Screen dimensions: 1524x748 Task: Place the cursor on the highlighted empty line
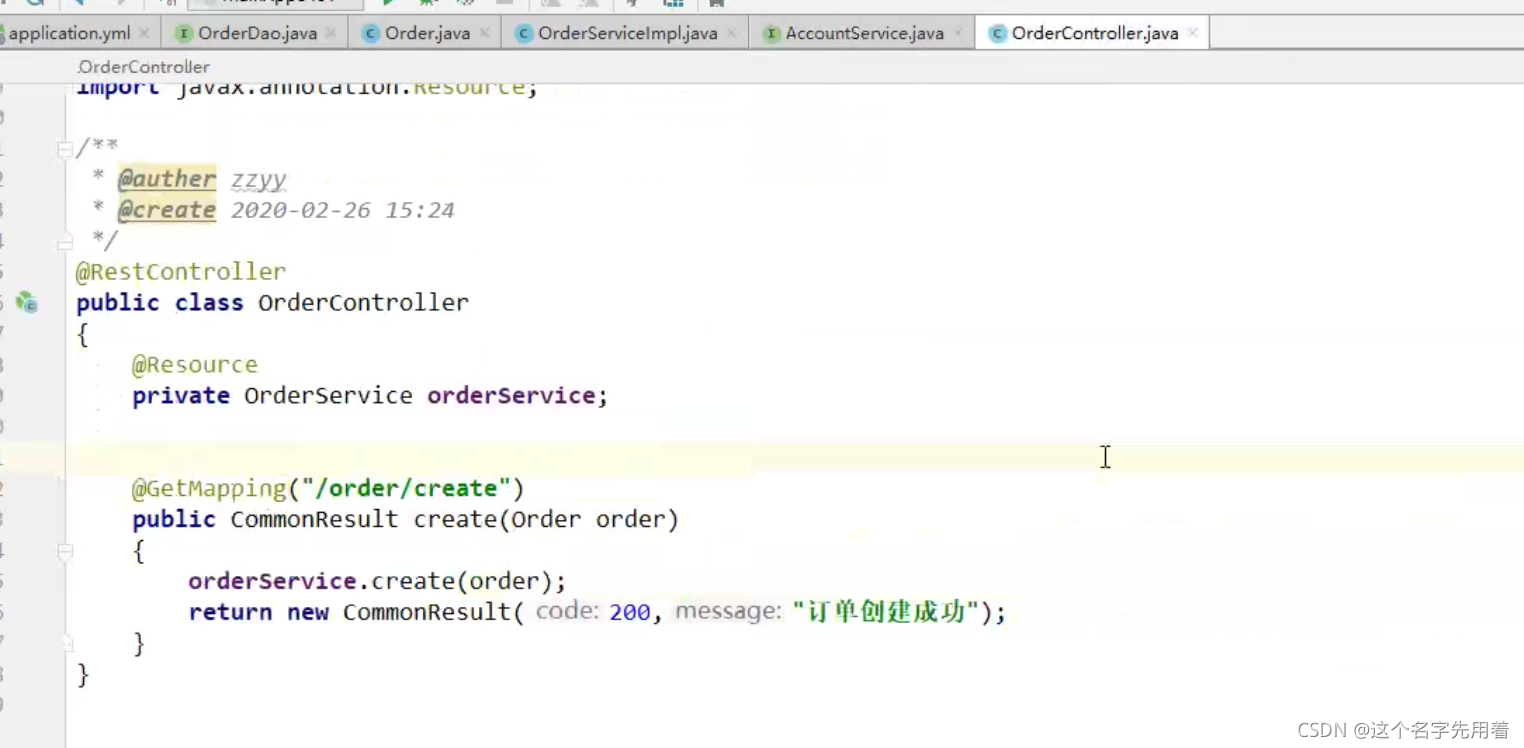(x=795, y=458)
